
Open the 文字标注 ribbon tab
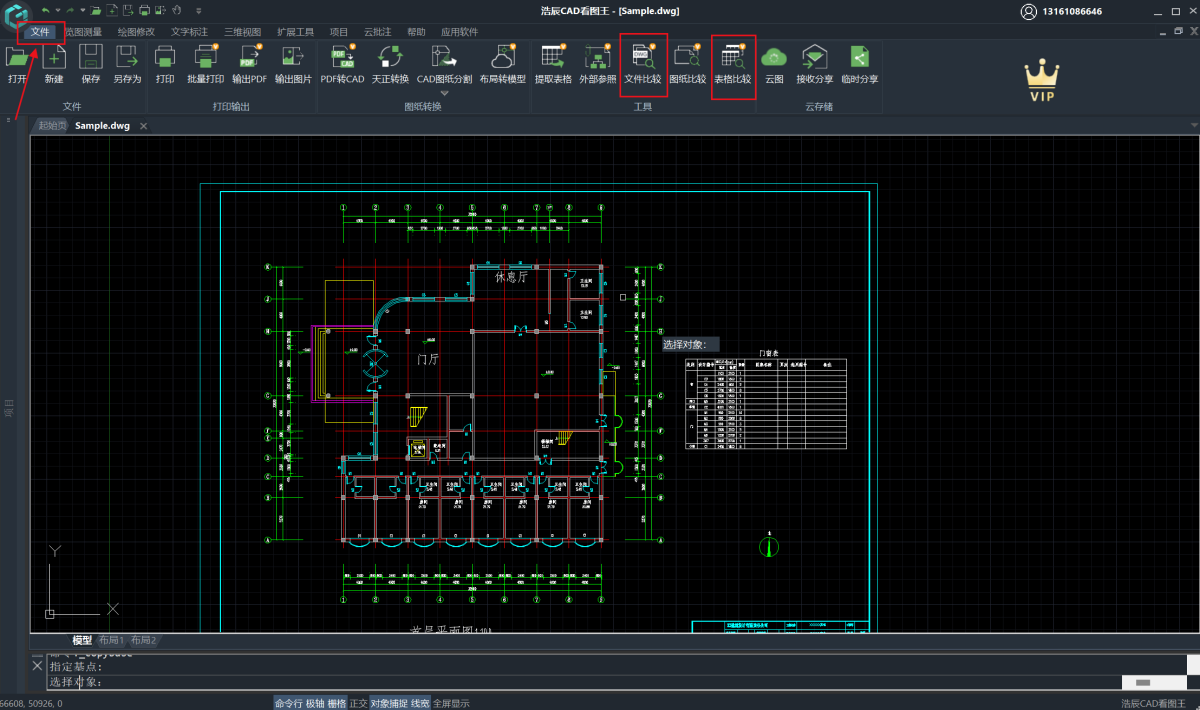pyautogui.click(x=189, y=32)
